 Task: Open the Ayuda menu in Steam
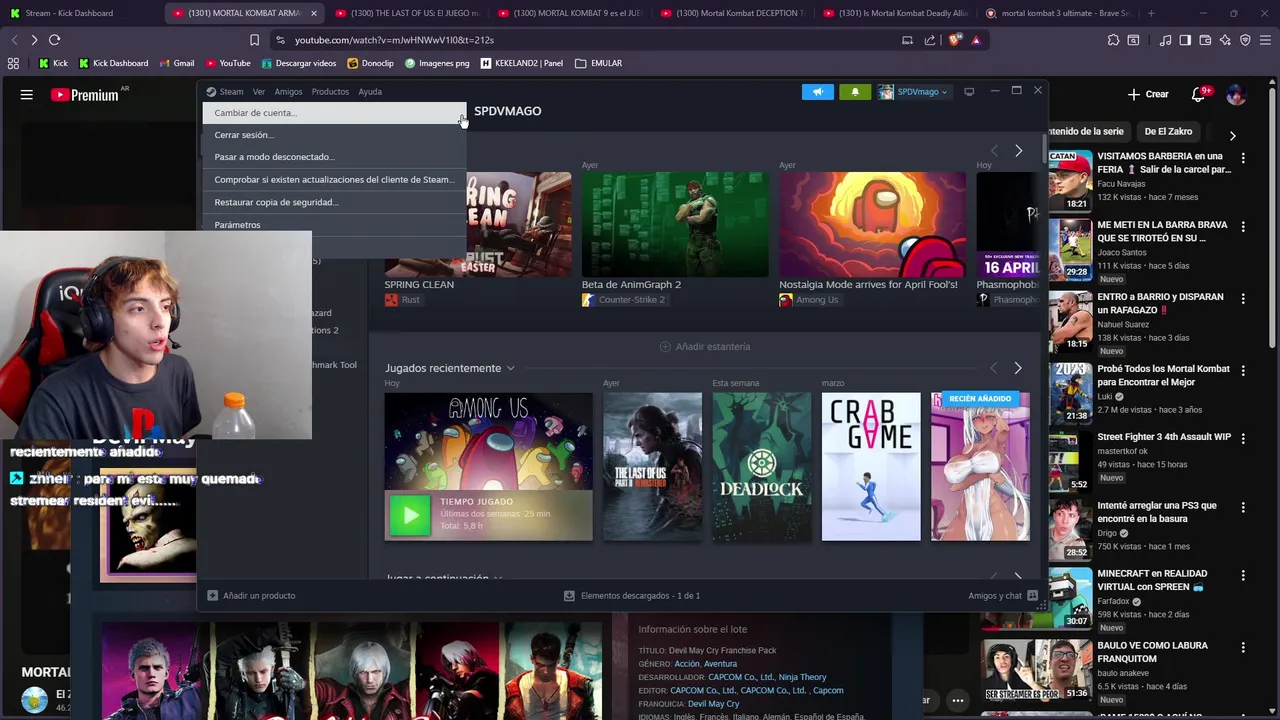(370, 92)
